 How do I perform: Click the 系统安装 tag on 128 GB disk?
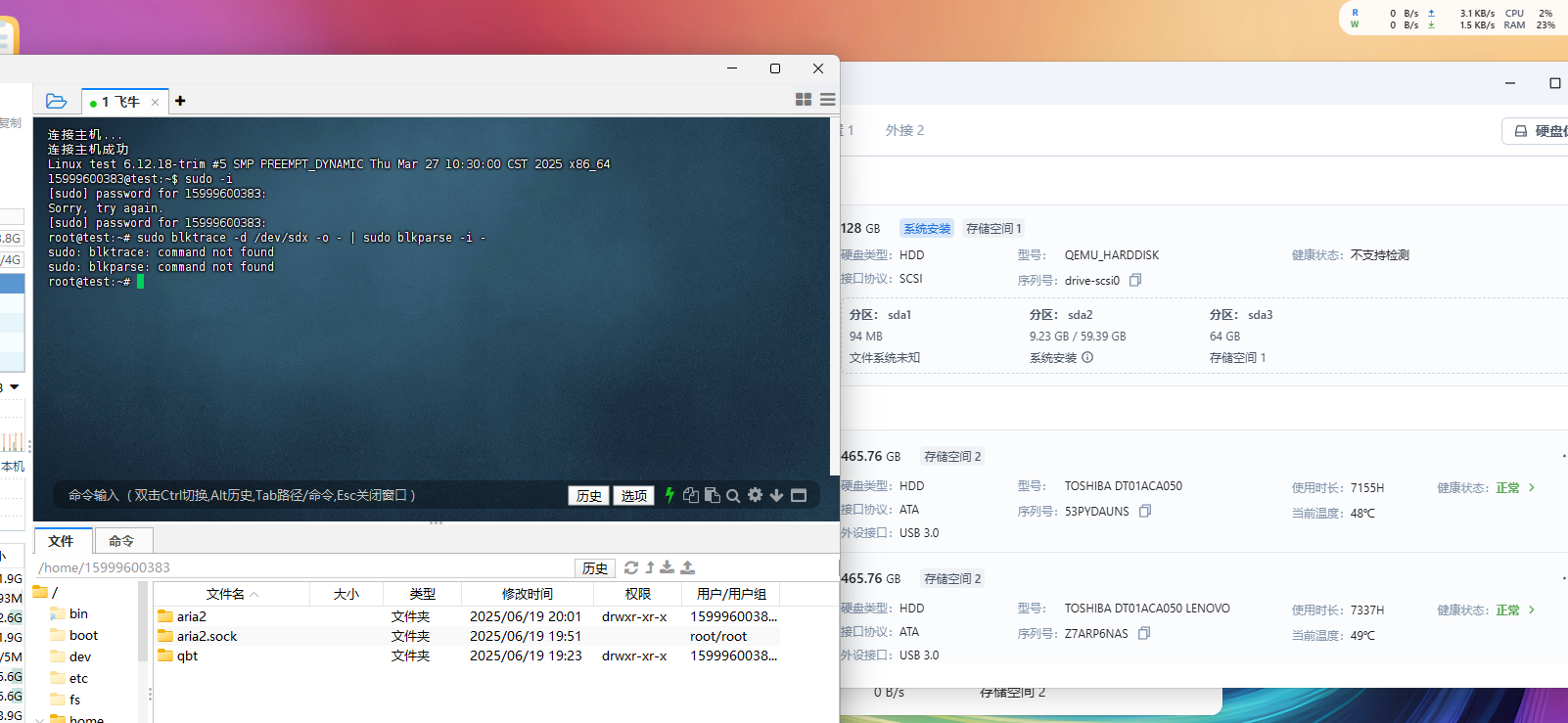(927, 228)
